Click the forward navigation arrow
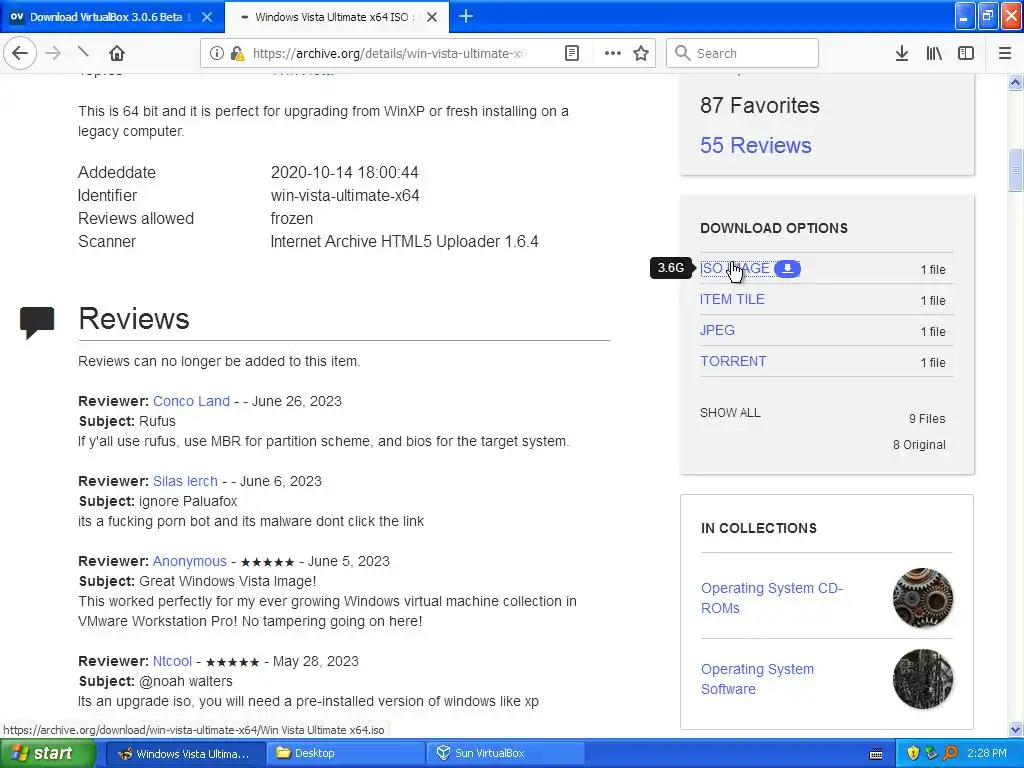Screen dimensions: 1024x768 (53, 53)
